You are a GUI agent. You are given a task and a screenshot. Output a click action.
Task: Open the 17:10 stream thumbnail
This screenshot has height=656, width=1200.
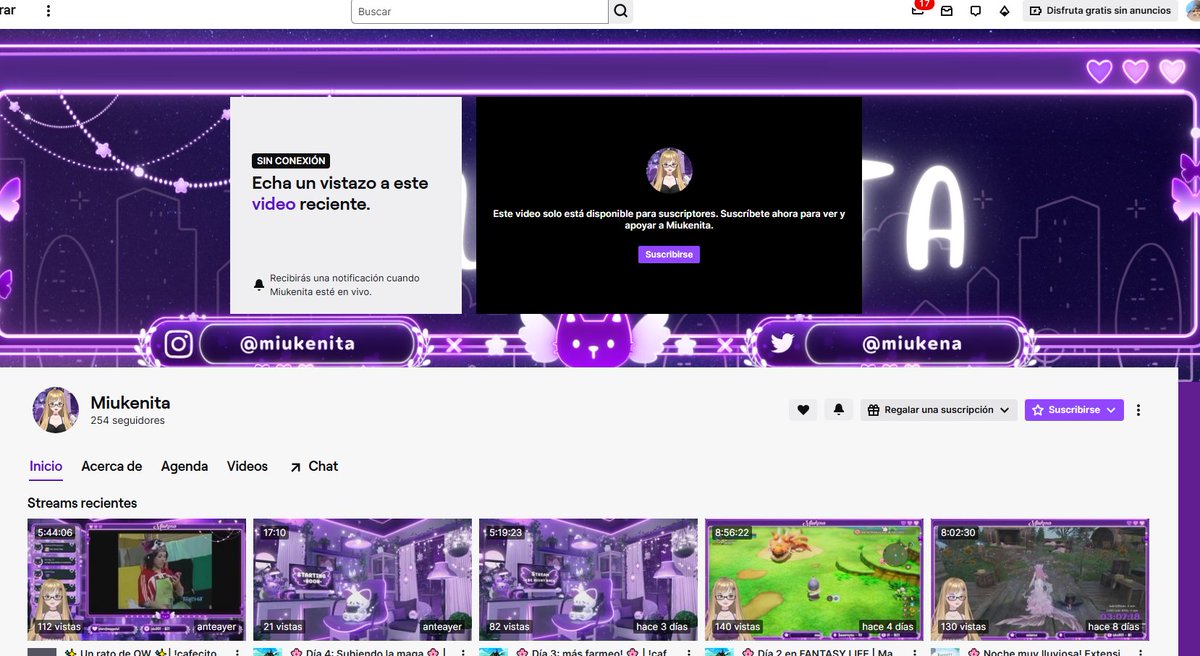[363, 580]
